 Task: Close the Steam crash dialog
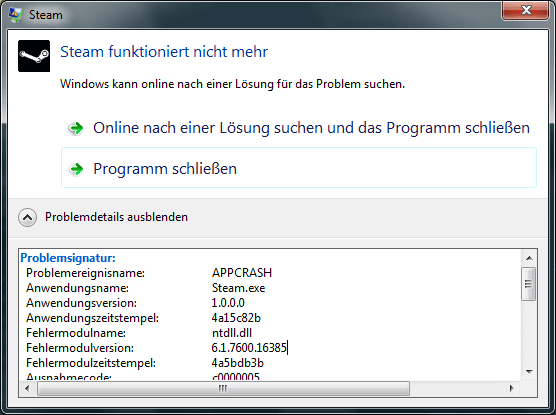click(525, 10)
